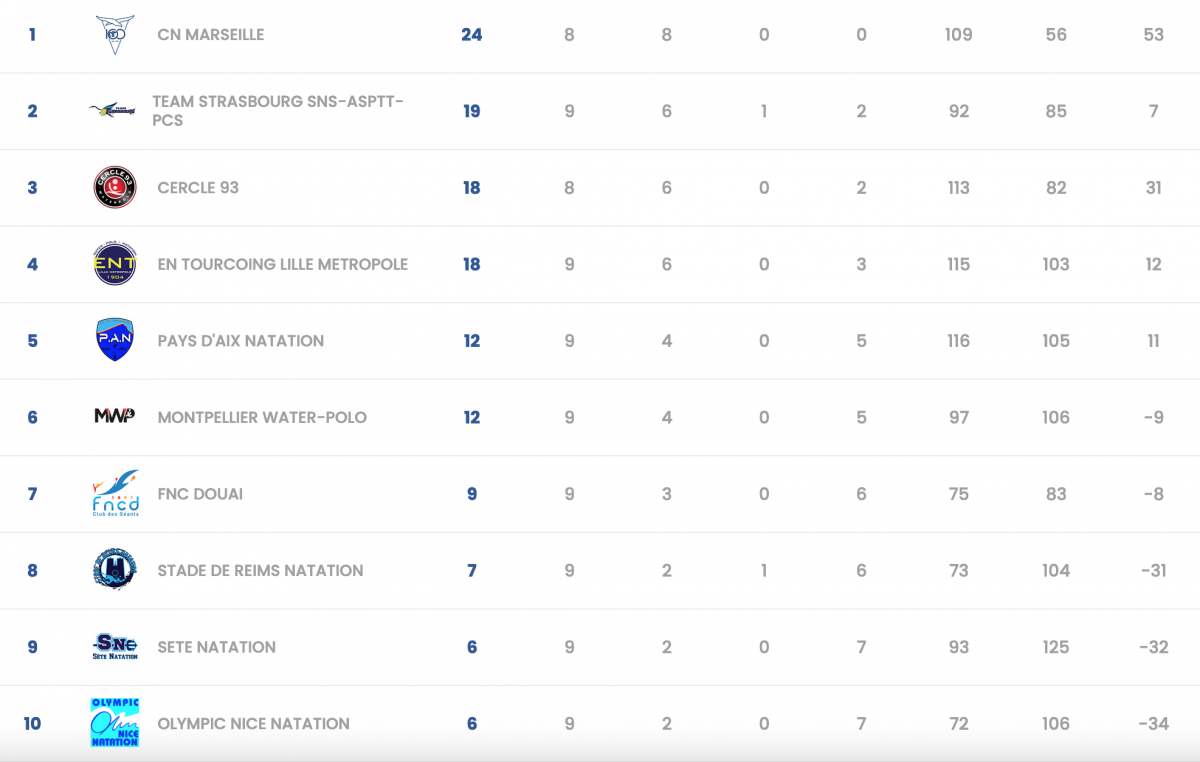
Task: Click the EN Tourcoing ENT logo
Action: pos(115,264)
